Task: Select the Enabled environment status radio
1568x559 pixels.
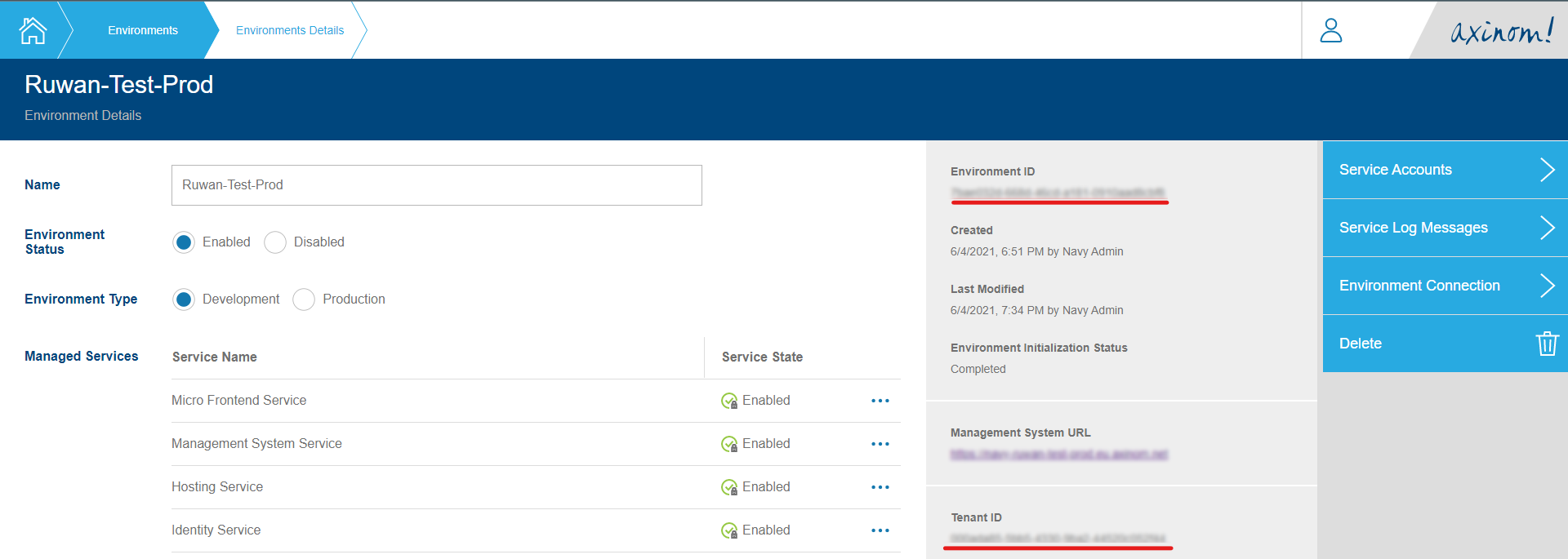Action: [184, 242]
